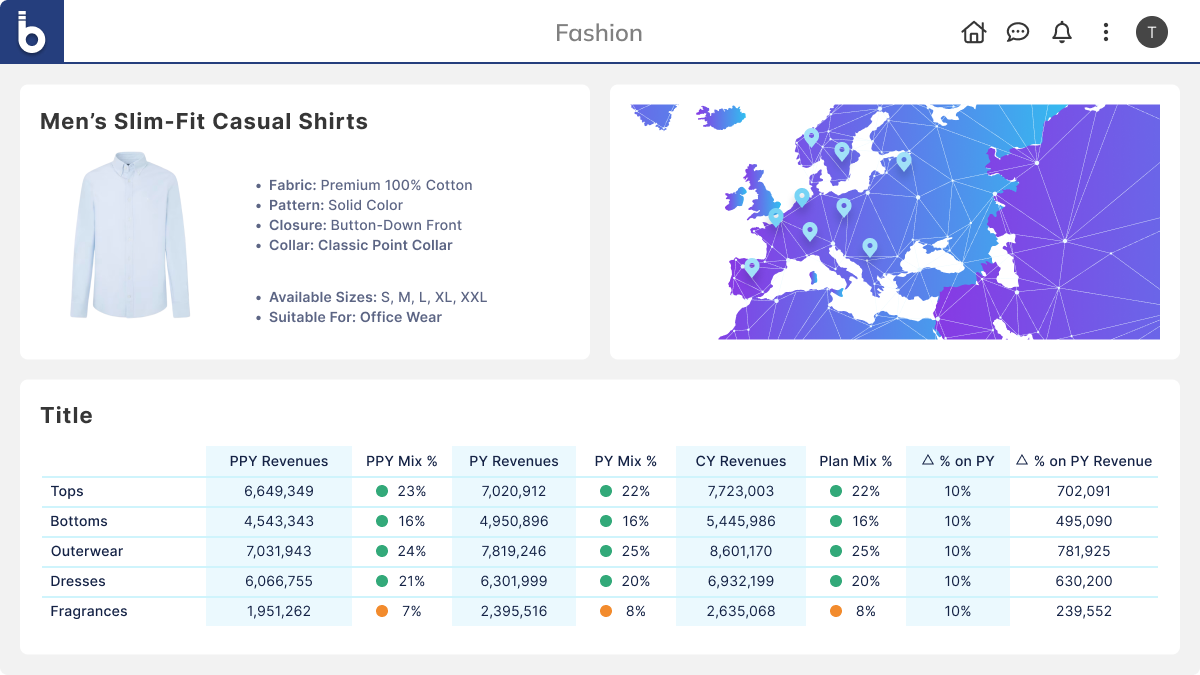Click orange indicator dot in Fragrances PPY Mix

coord(382,611)
